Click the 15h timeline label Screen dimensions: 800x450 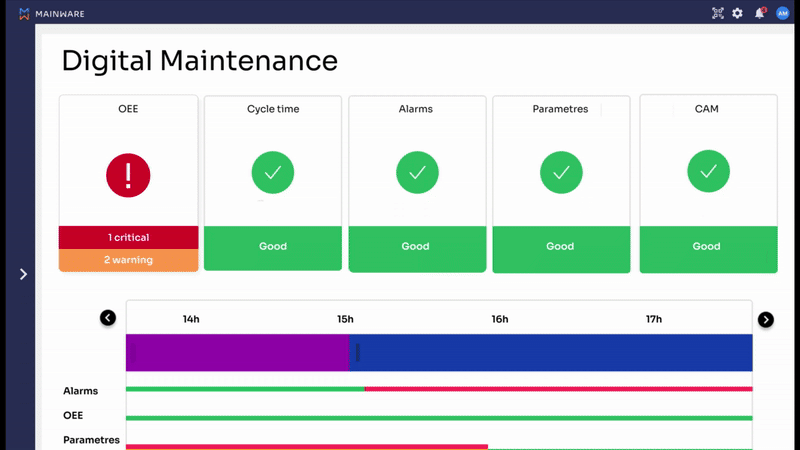[345, 319]
